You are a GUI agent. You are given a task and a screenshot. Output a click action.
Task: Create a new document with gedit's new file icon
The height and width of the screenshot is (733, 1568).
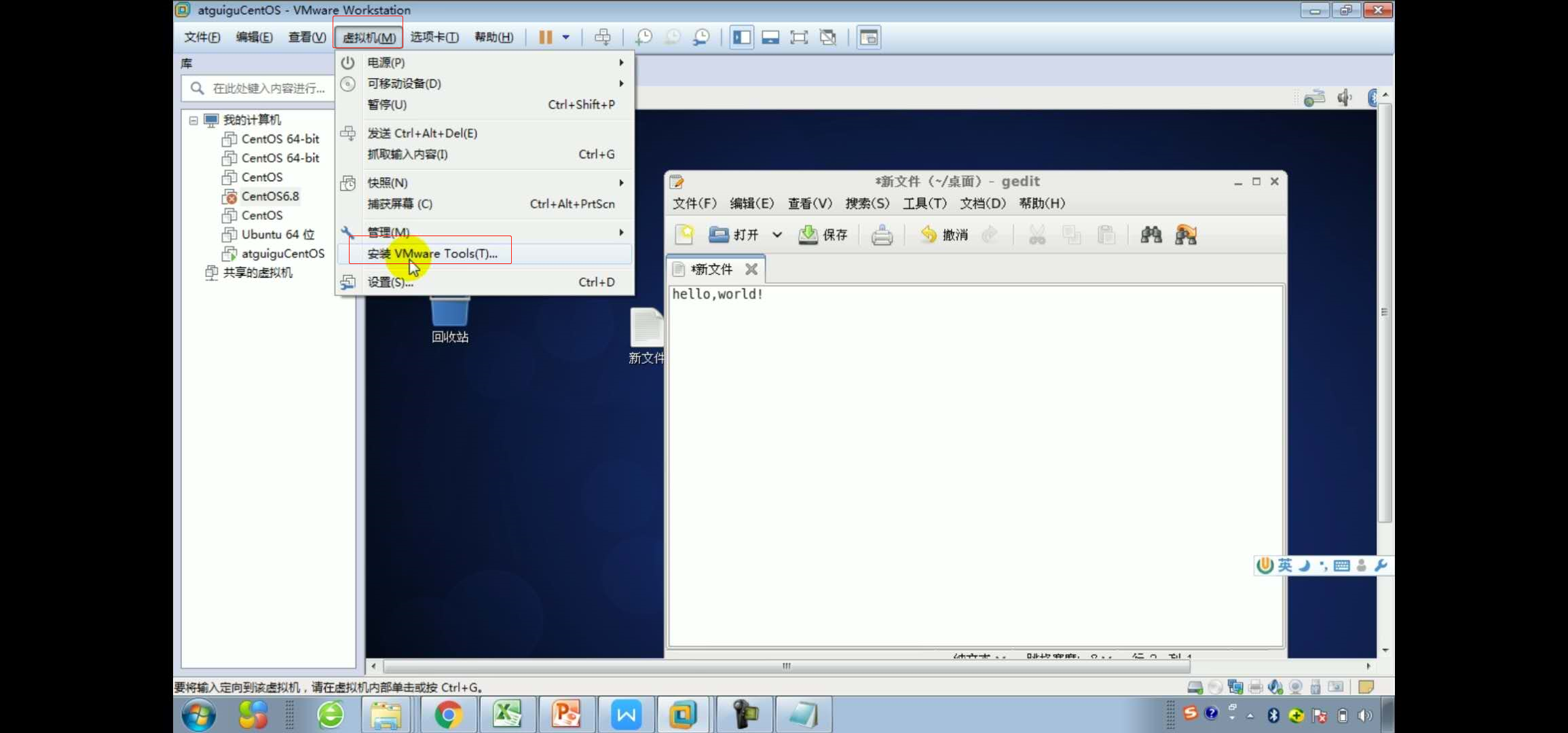pyautogui.click(x=684, y=234)
